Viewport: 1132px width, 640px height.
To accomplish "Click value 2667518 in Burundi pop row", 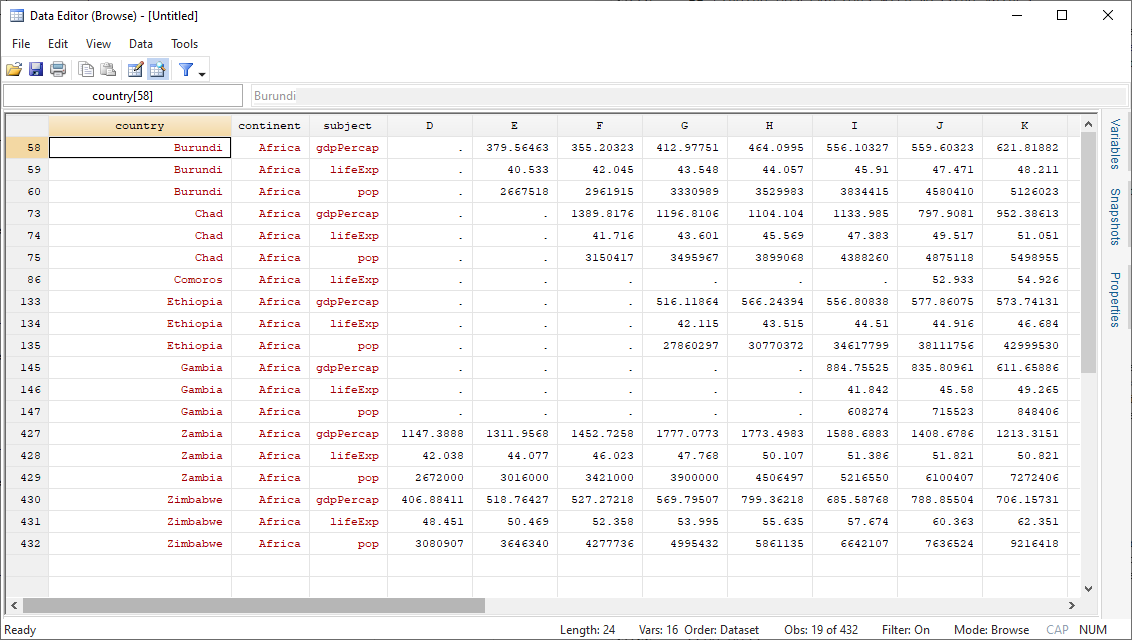I will pyautogui.click(x=515, y=191).
